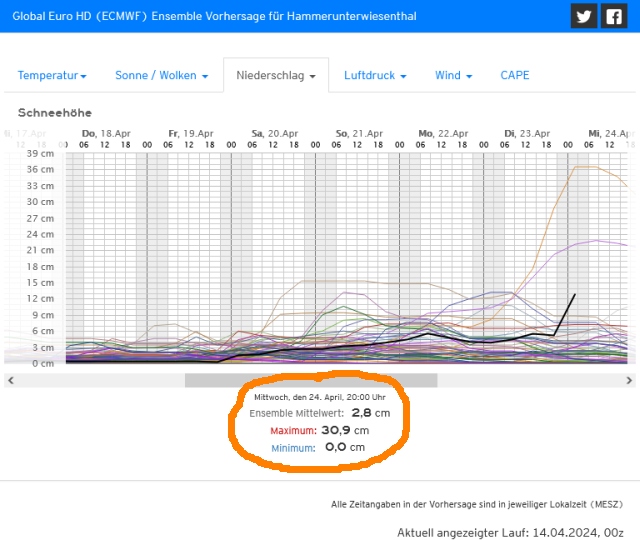Expand the Luftdruck dropdown
640x540 pixels.
click(x=375, y=76)
